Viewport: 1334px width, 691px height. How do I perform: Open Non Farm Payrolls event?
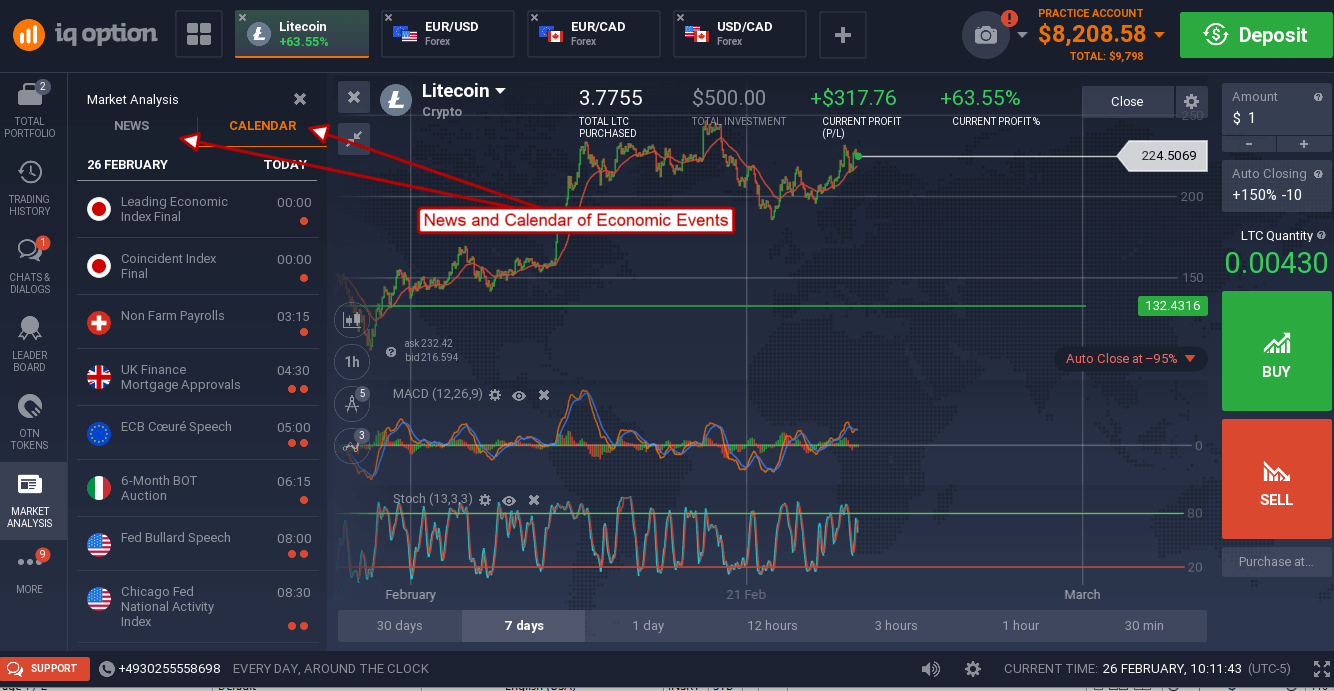point(197,323)
